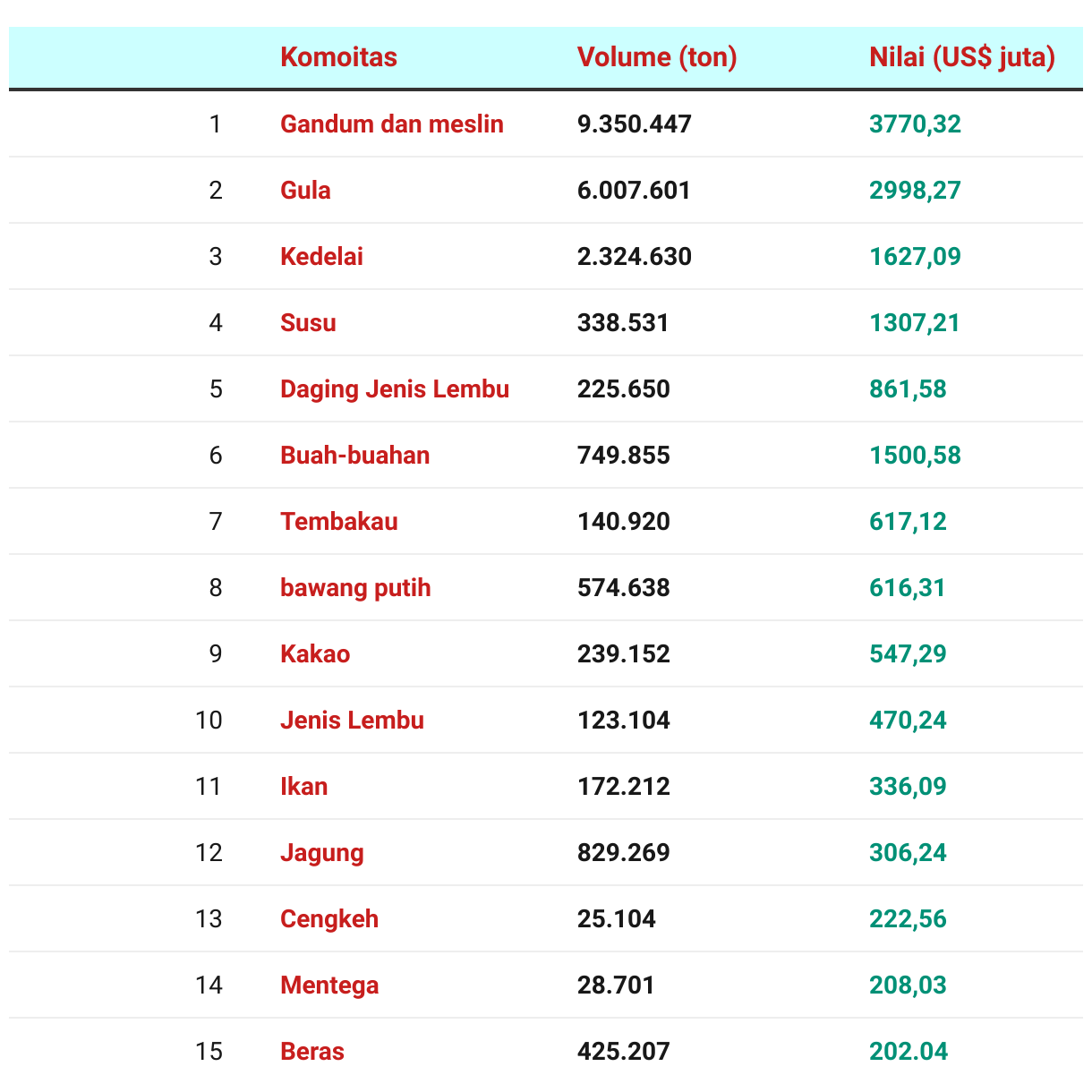Click the Mentega row label
The width and height of the screenshot is (1092, 1092).
[329, 985]
